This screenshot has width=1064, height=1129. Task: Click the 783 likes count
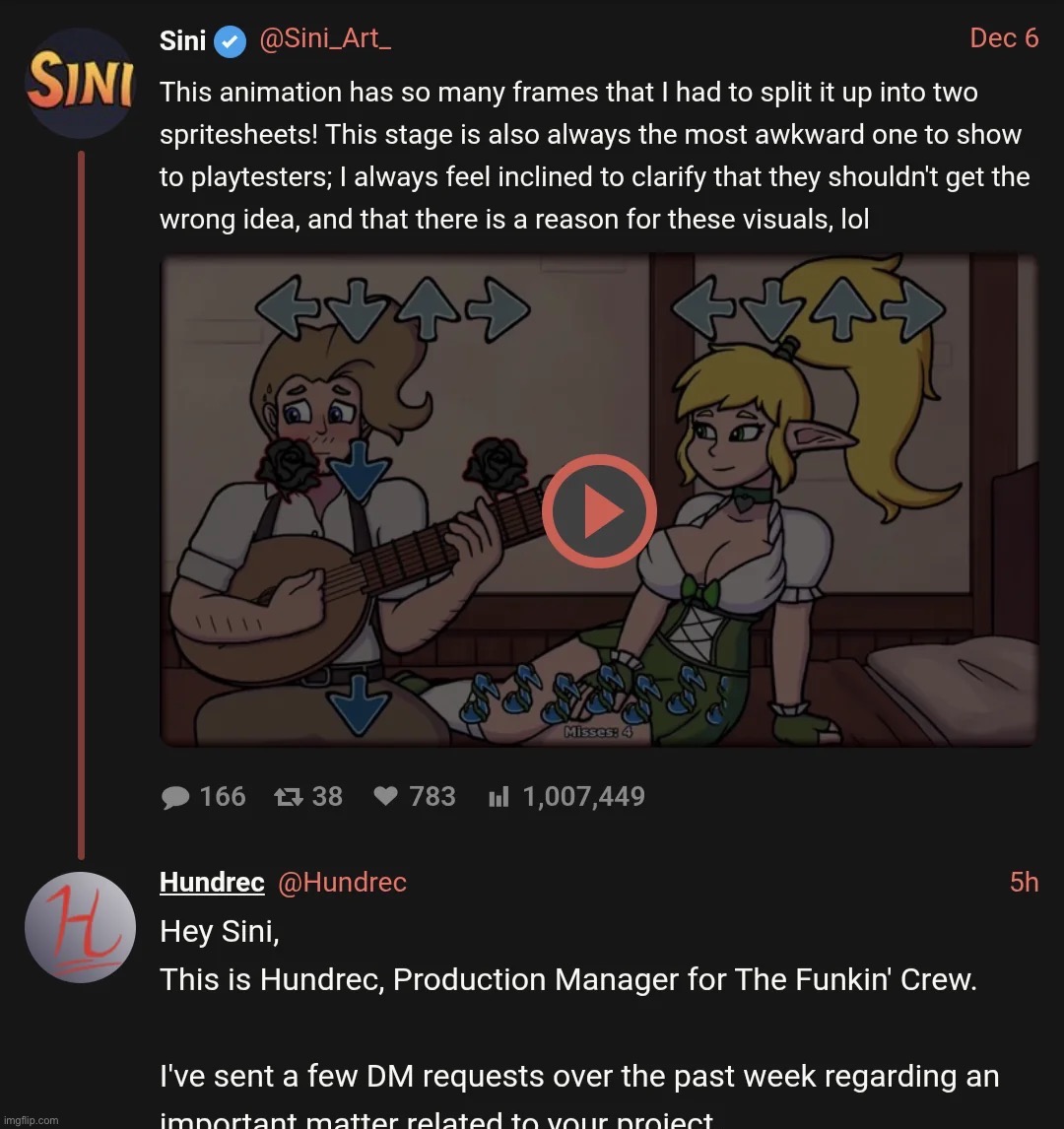point(432,797)
